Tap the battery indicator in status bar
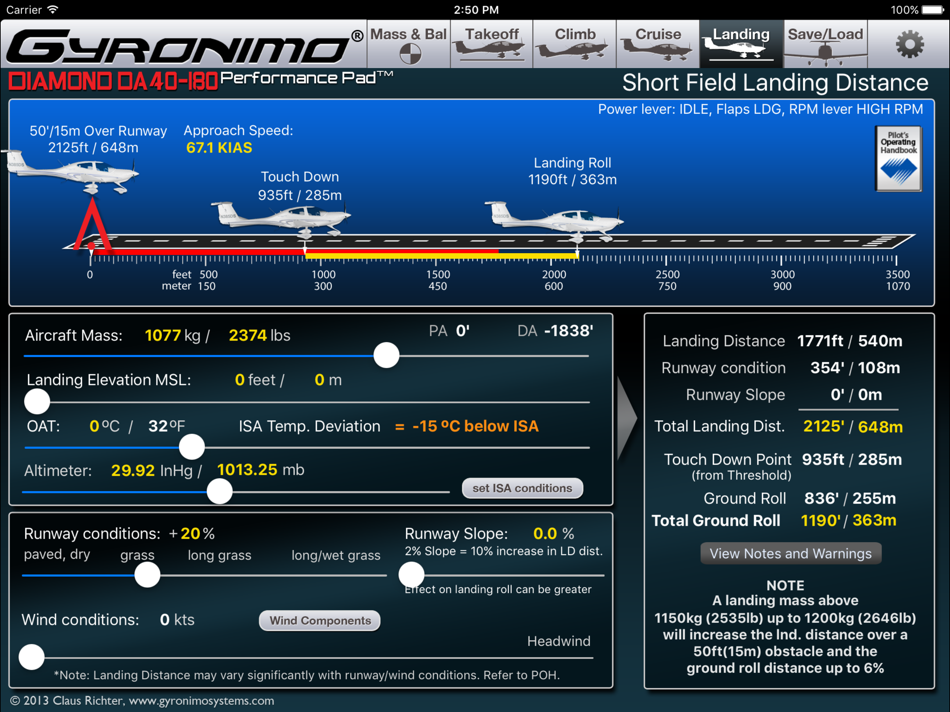Viewport: 950px width, 712px height. click(x=932, y=10)
